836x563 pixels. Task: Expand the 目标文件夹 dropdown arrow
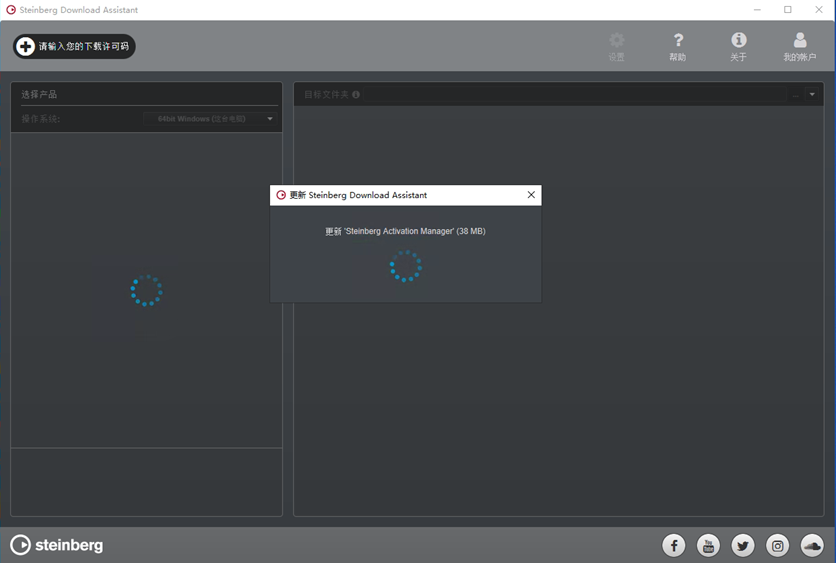[x=812, y=95]
